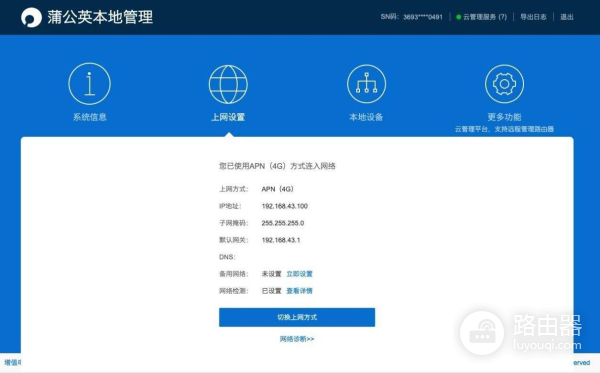Click the 上网设置 tab label

pos(228,117)
